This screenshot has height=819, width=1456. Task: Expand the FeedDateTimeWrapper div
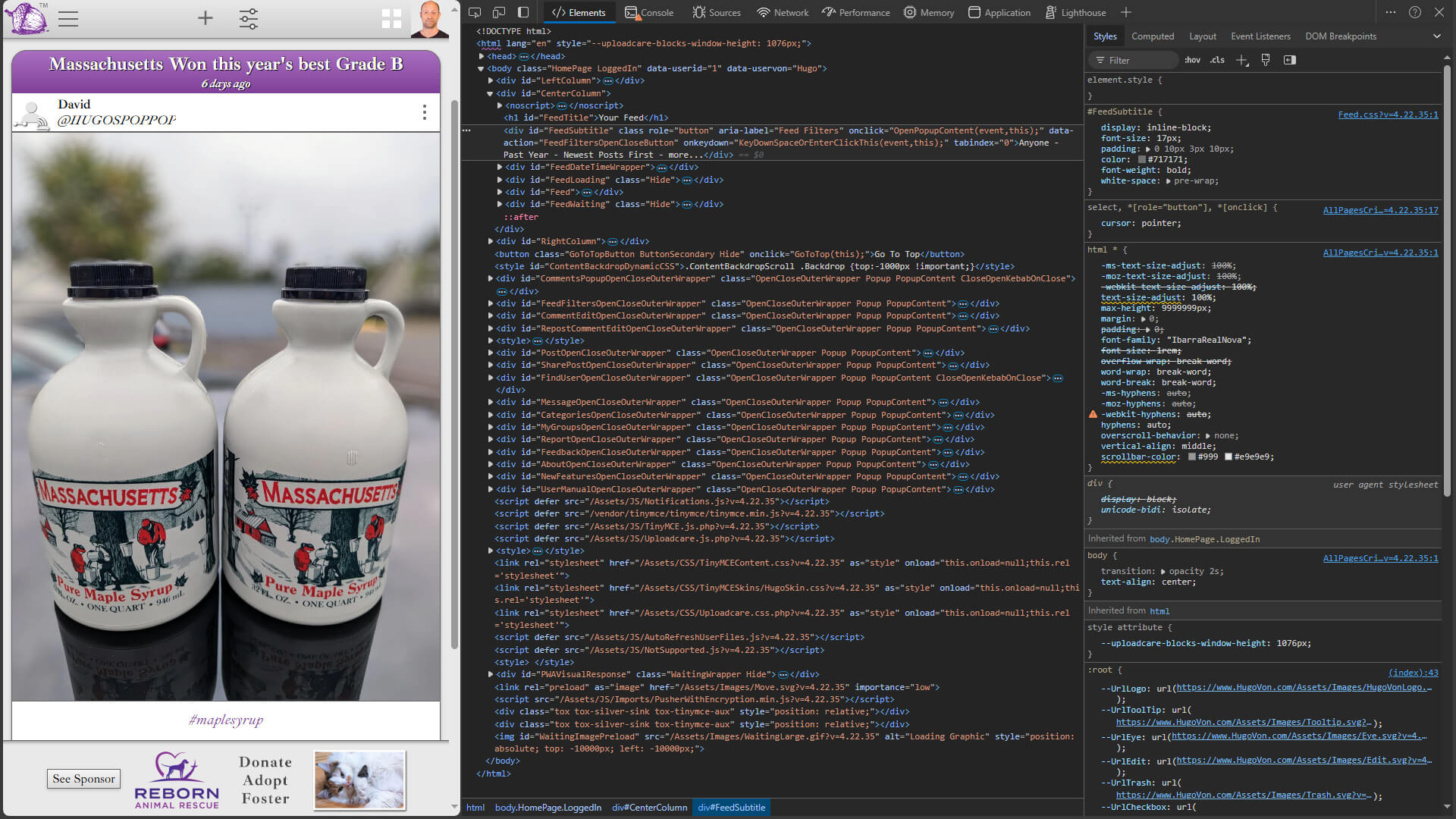[500, 167]
